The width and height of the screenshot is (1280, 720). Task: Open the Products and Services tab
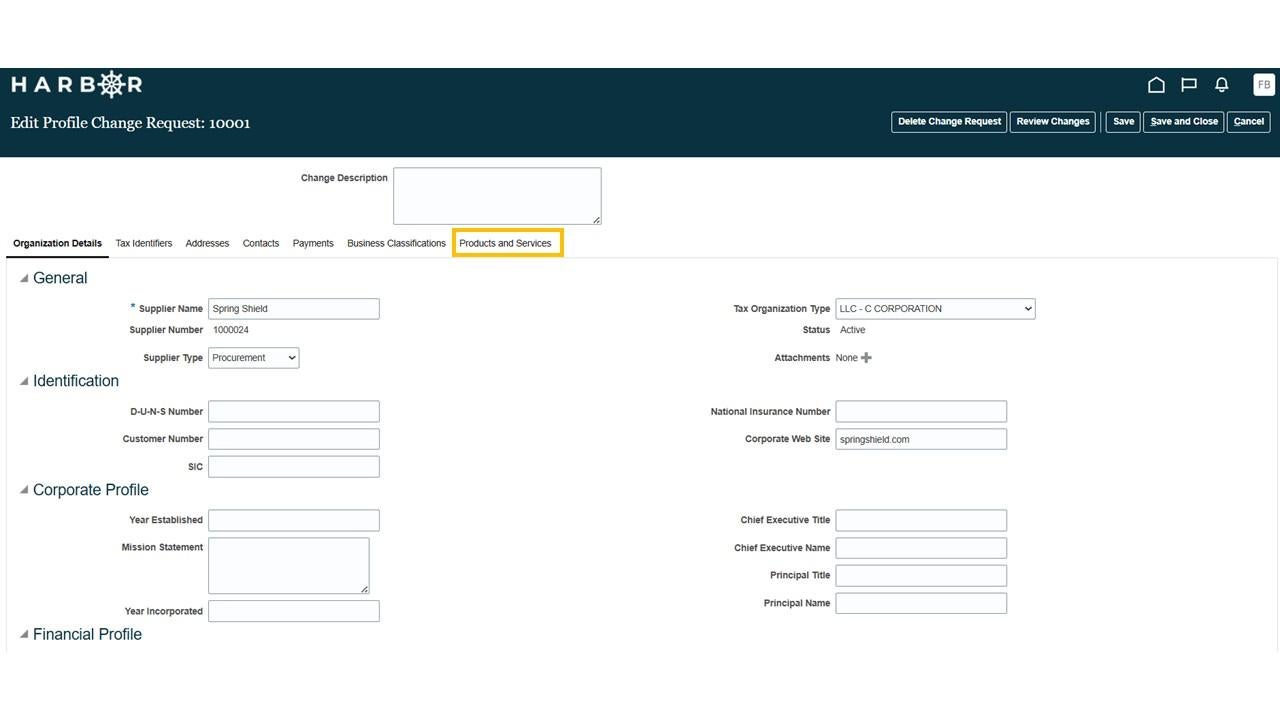[505, 243]
